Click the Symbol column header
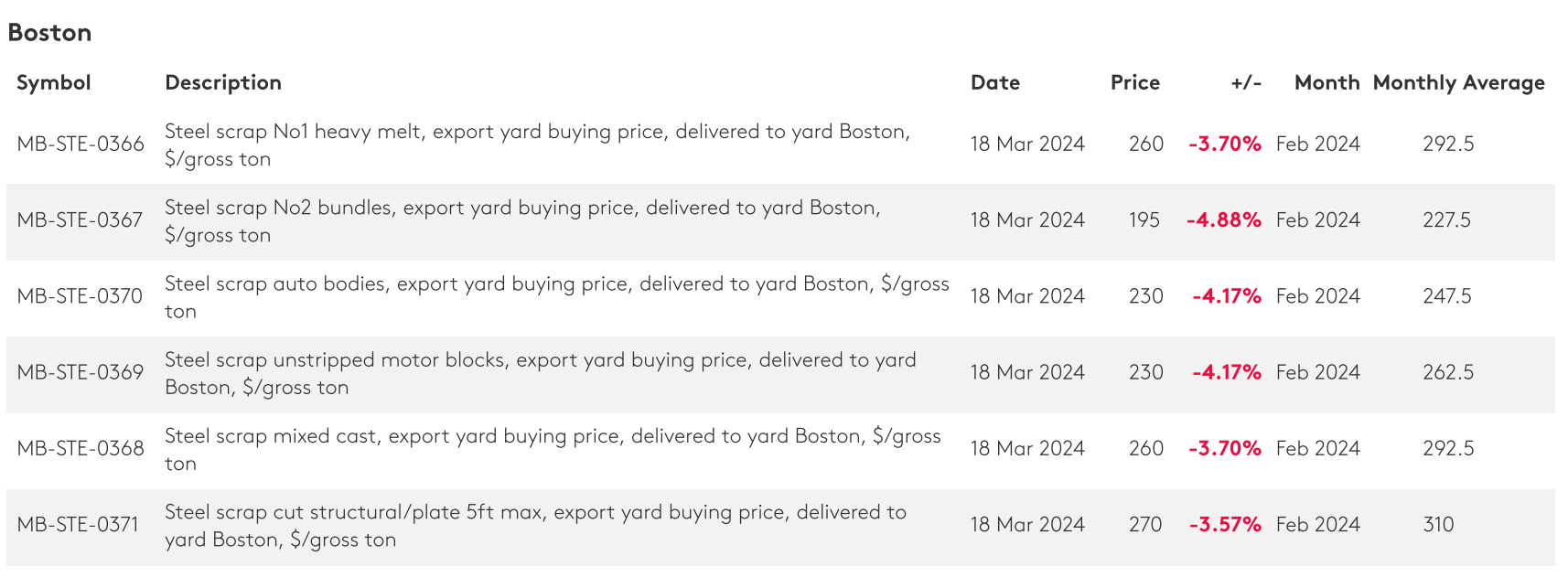 [x=54, y=82]
